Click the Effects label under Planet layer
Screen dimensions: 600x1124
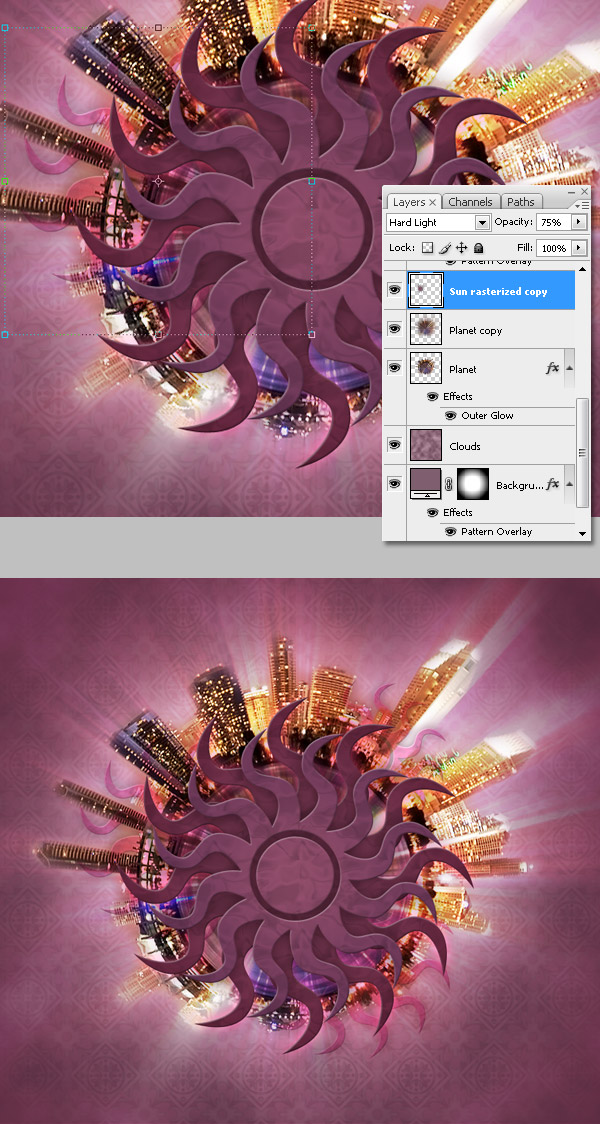pyautogui.click(x=457, y=396)
